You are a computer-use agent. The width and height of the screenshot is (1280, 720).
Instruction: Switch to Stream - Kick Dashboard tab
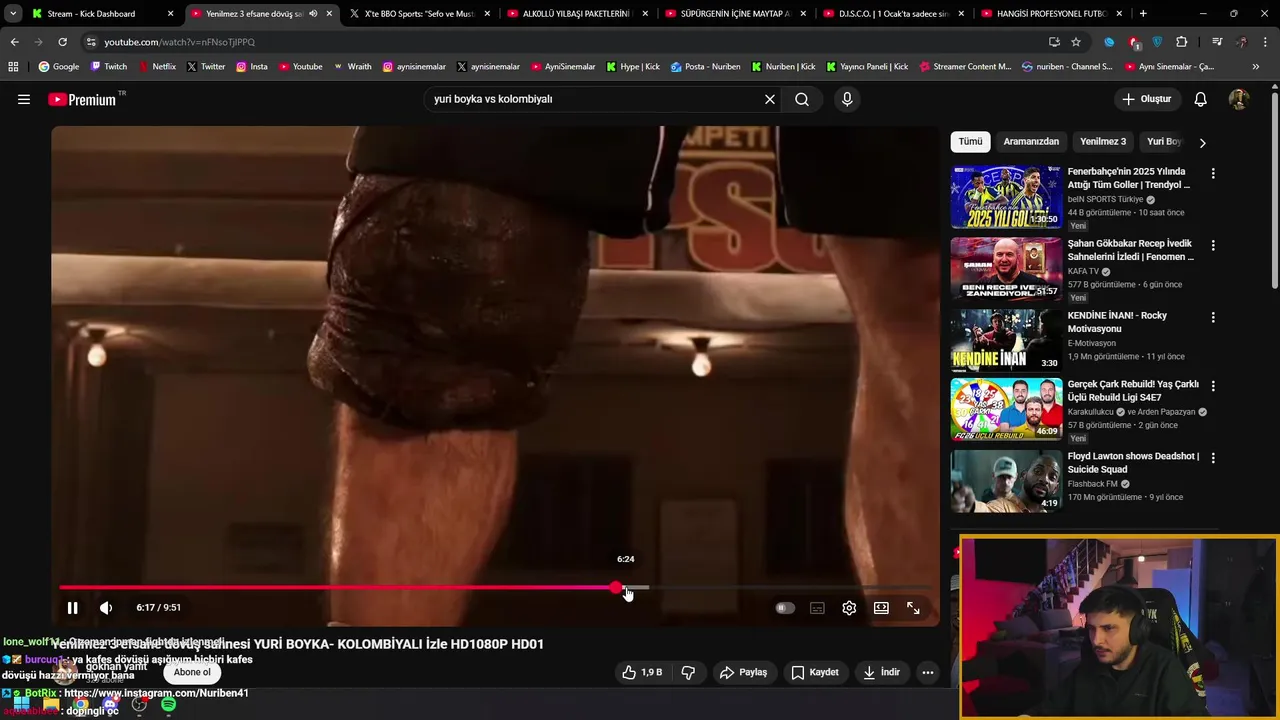point(101,14)
